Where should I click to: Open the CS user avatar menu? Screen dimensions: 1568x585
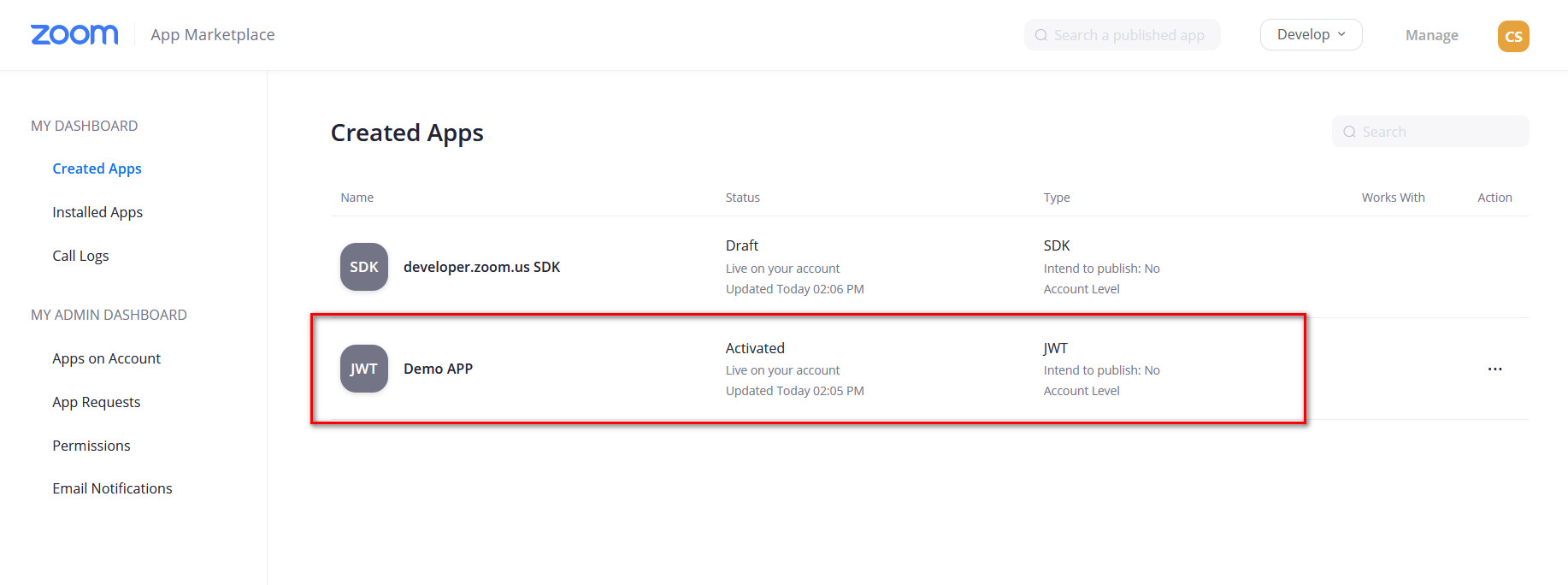(x=1513, y=36)
